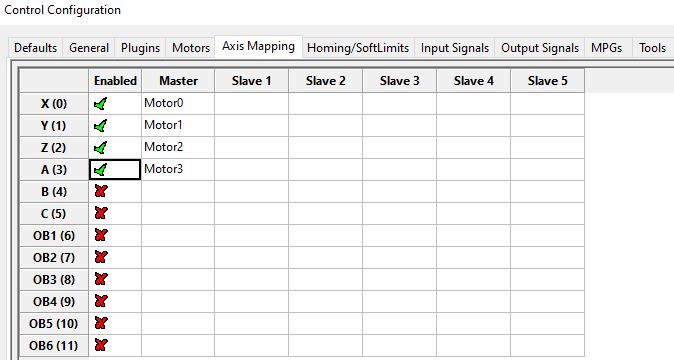The image size is (674, 360).
Task: Enable the OB1 (6) axis red X
Action: coord(101,235)
